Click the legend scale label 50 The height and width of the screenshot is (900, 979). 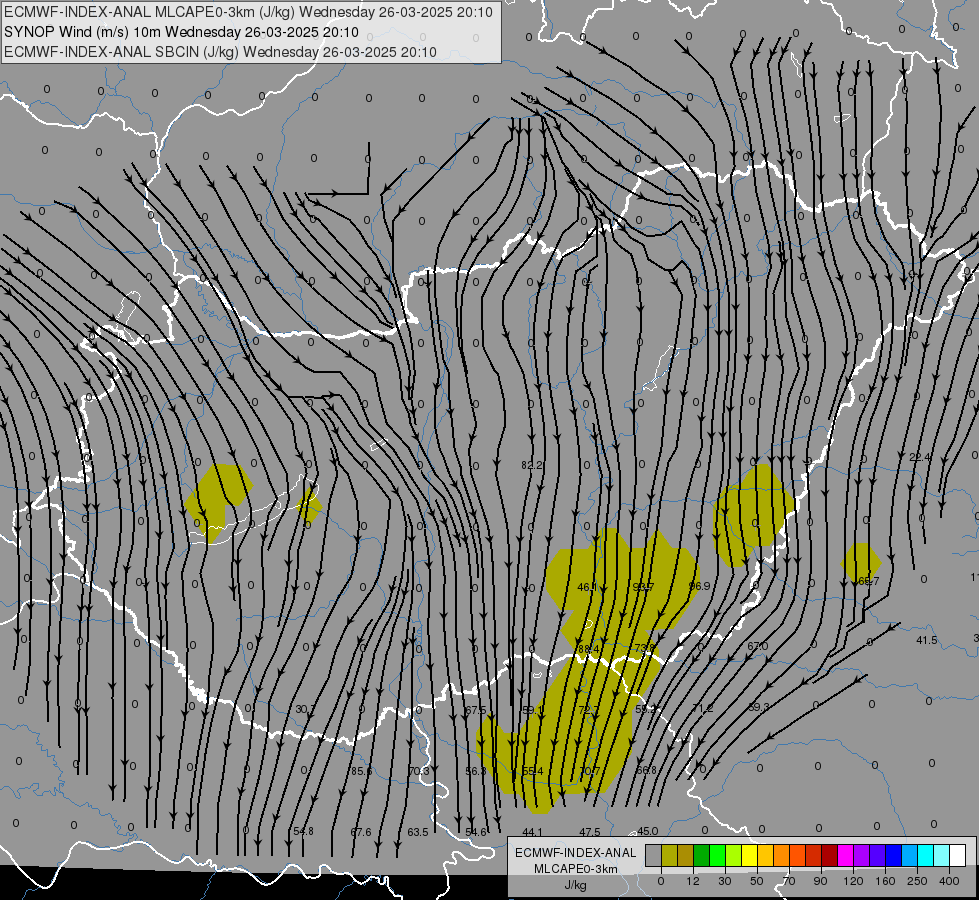[x=757, y=882]
